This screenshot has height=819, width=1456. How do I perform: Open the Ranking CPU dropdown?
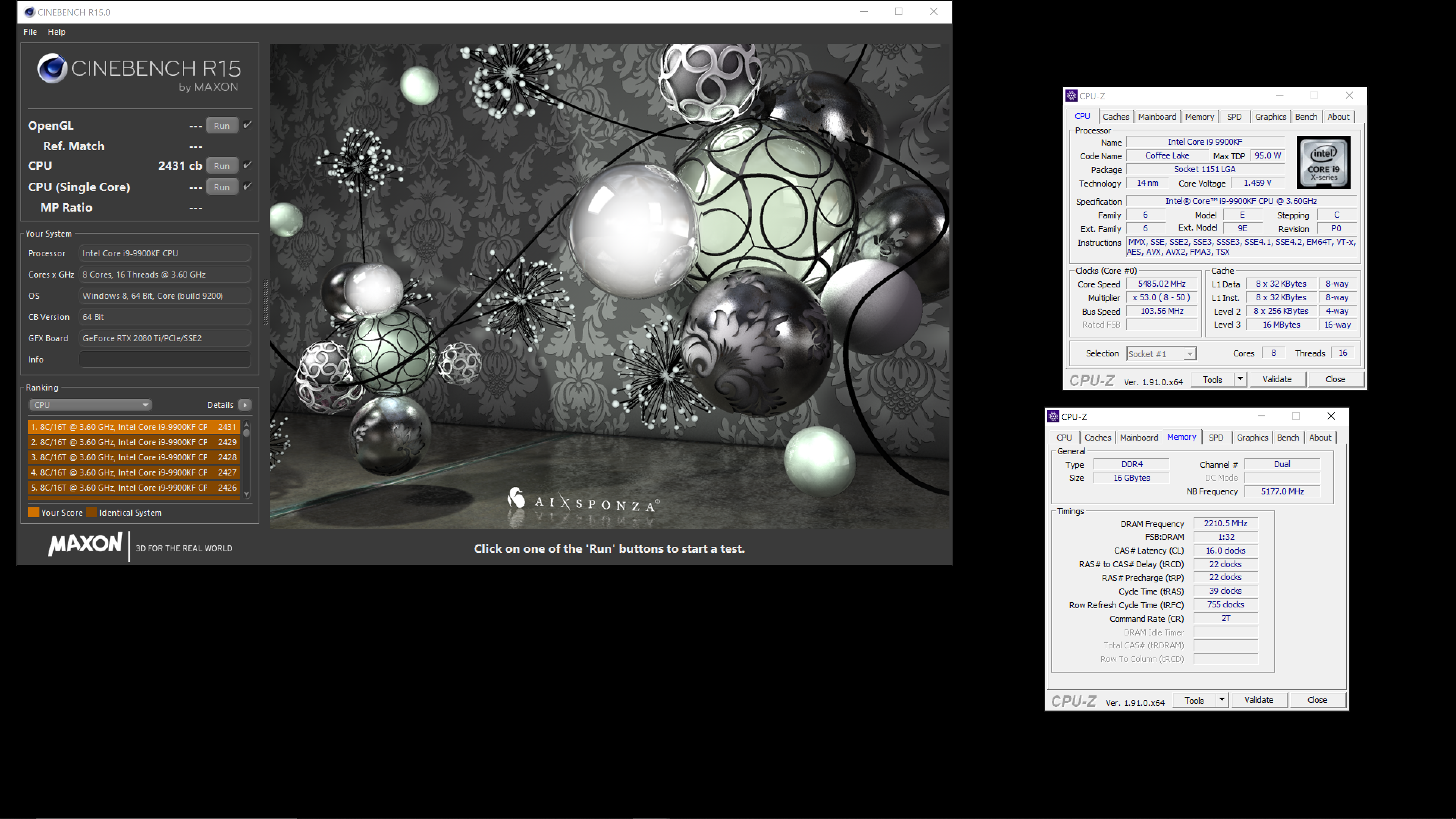point(90,405)
